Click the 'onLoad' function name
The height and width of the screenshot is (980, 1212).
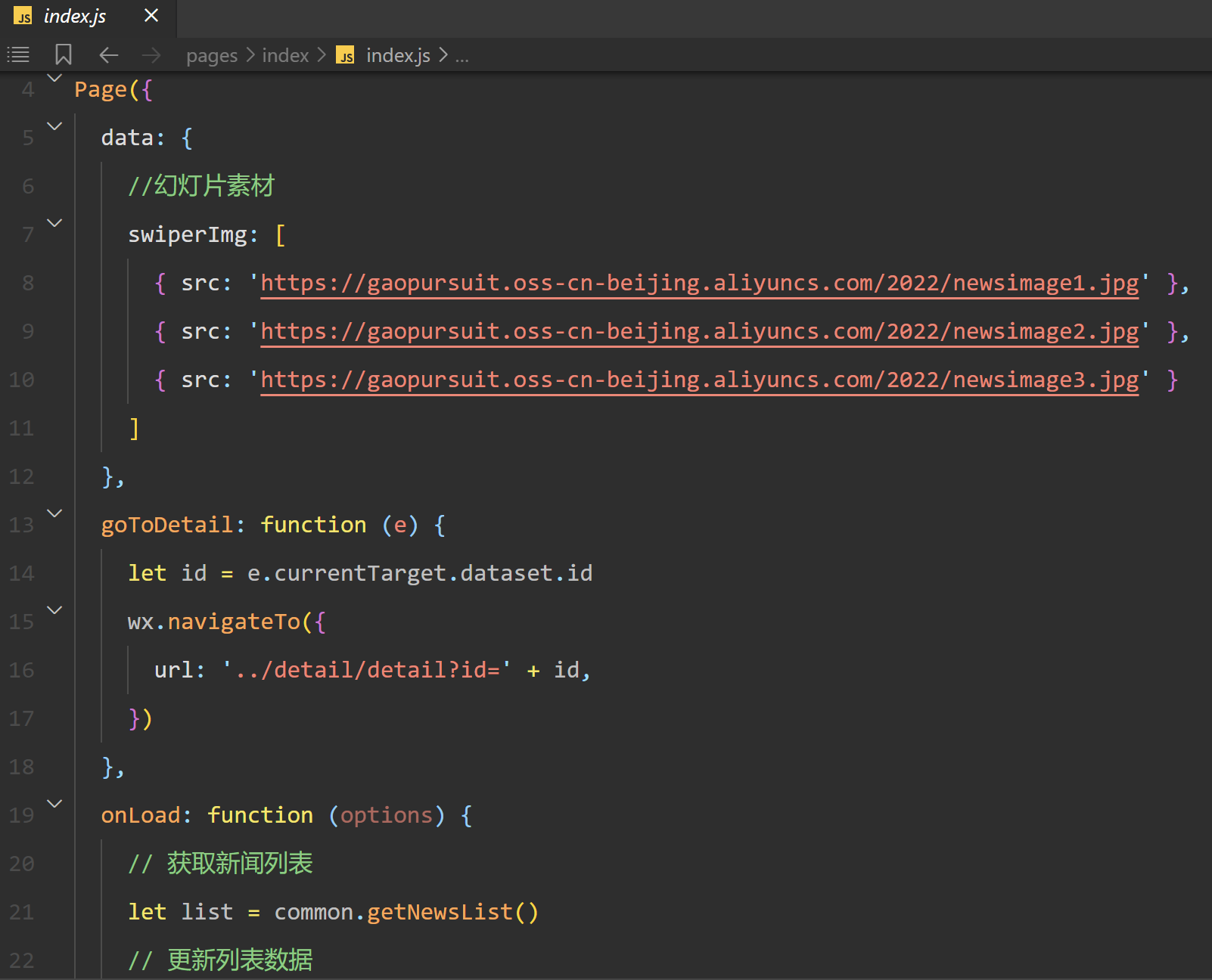[141, 815]
